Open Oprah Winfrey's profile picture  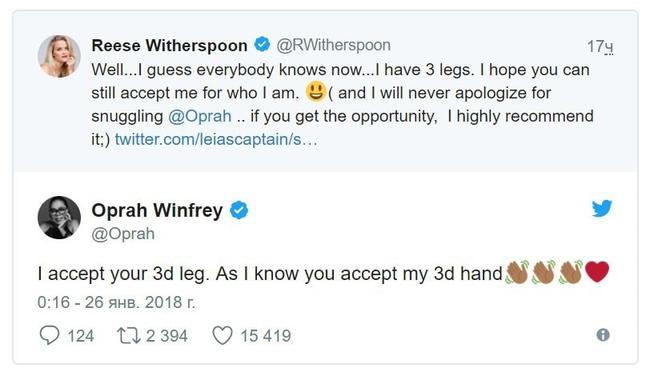click(x=59, y=218)
